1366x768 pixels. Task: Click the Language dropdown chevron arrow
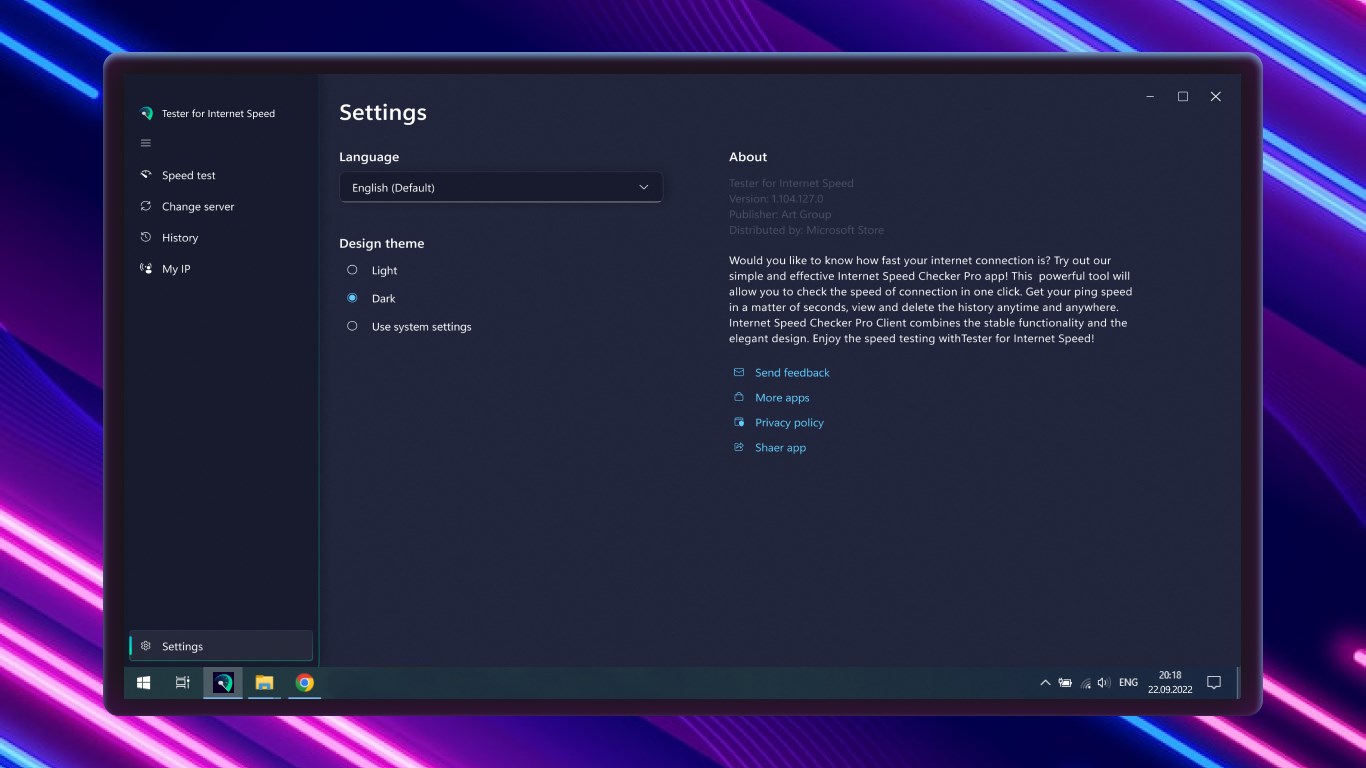644,187
